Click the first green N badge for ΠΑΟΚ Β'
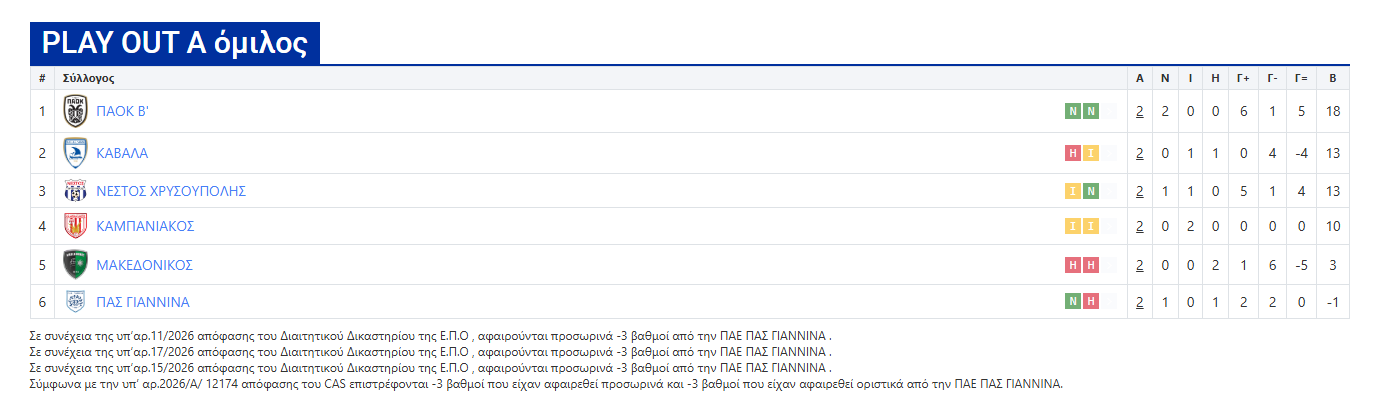Image resolution: width=1374 pixels, height=410 pixels. click(x=1073, y=111)
